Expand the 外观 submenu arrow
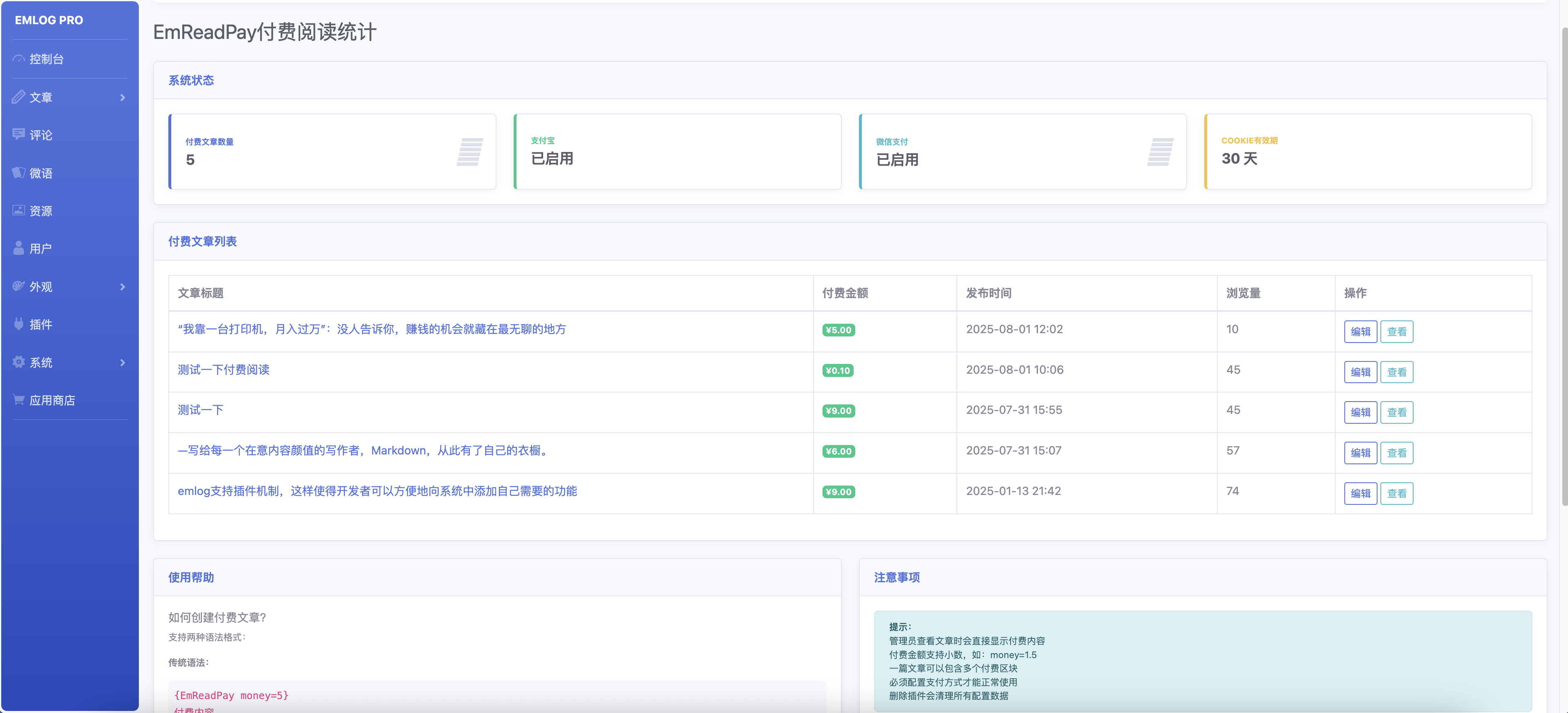The image size is (1568, 713). 122,287
